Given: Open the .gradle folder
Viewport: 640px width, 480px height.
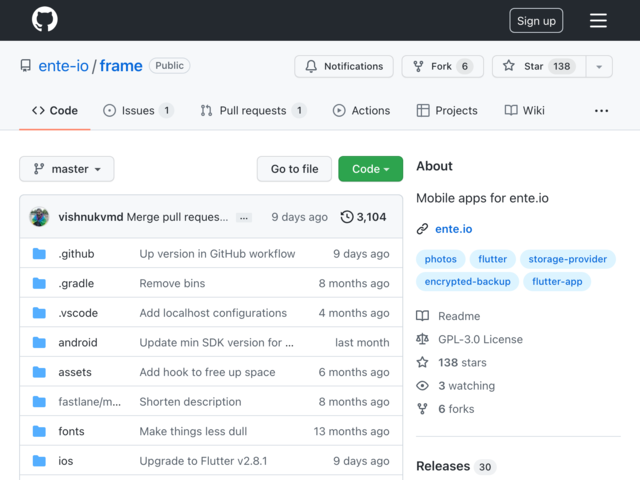Looking at the screenshot, I should (x=76, y=283).
